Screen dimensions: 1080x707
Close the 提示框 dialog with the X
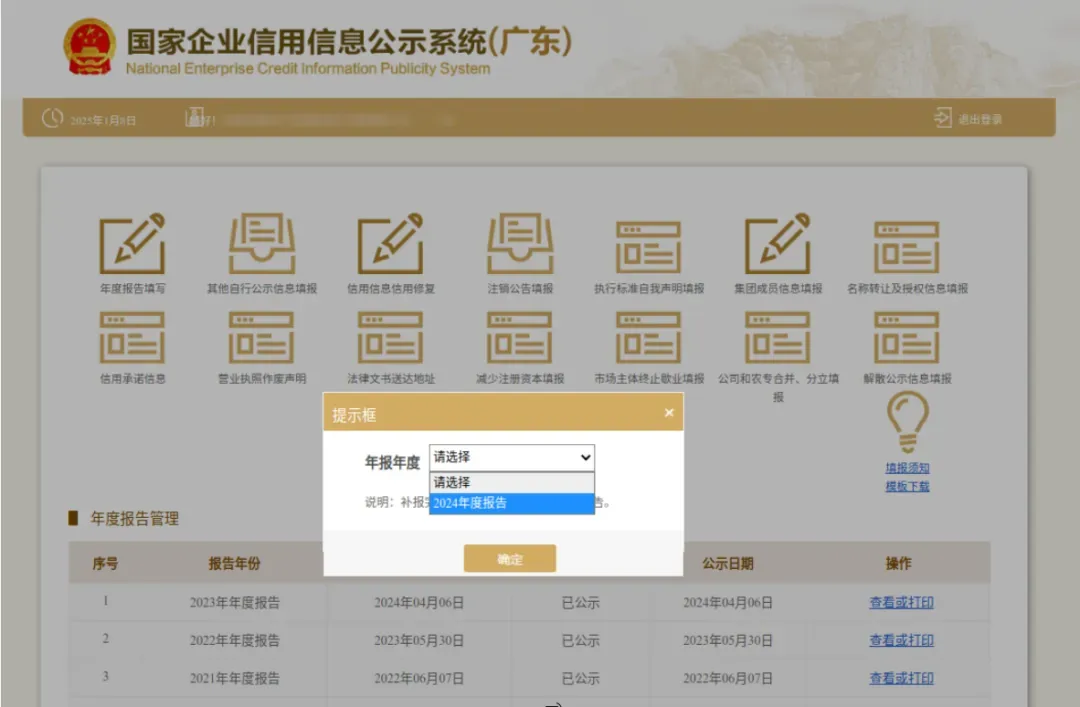(x=669, y=413)
